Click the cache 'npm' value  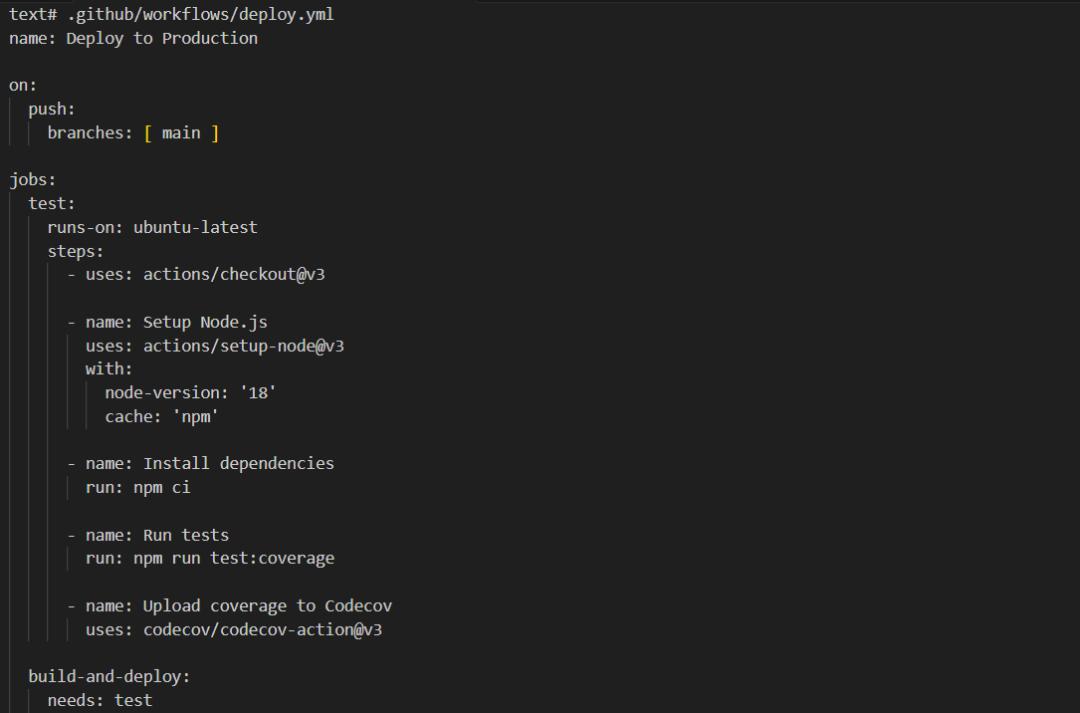(196, 416)
